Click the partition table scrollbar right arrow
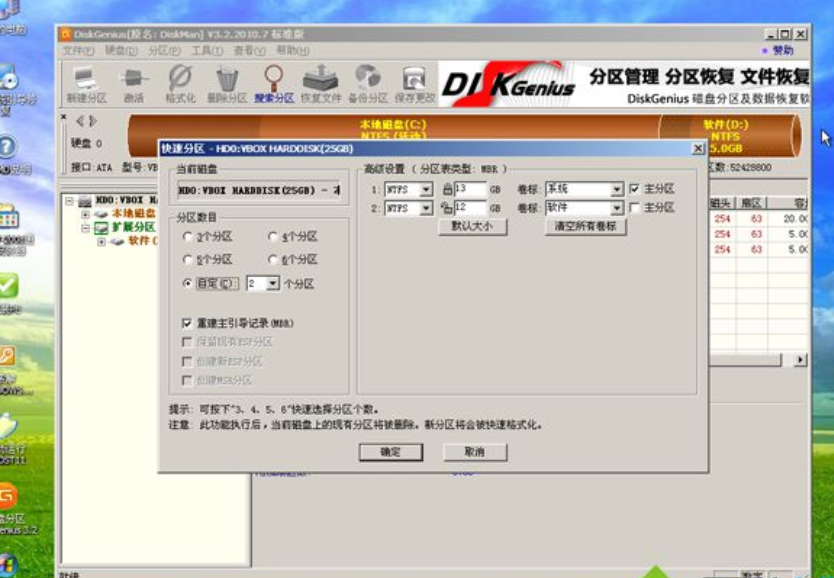The height and width of the screenshot is (578, 834). click(800, 360)
